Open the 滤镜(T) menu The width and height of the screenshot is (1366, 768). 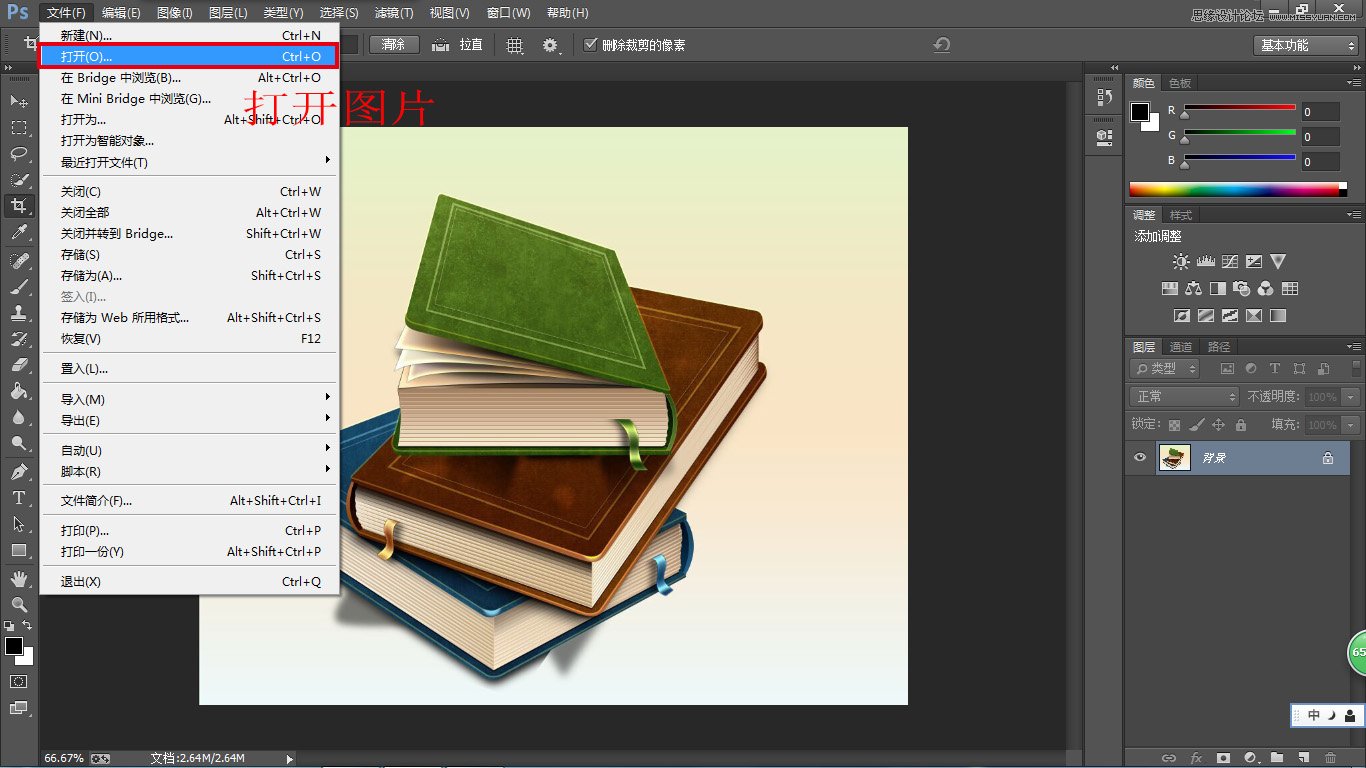point(394,13)
